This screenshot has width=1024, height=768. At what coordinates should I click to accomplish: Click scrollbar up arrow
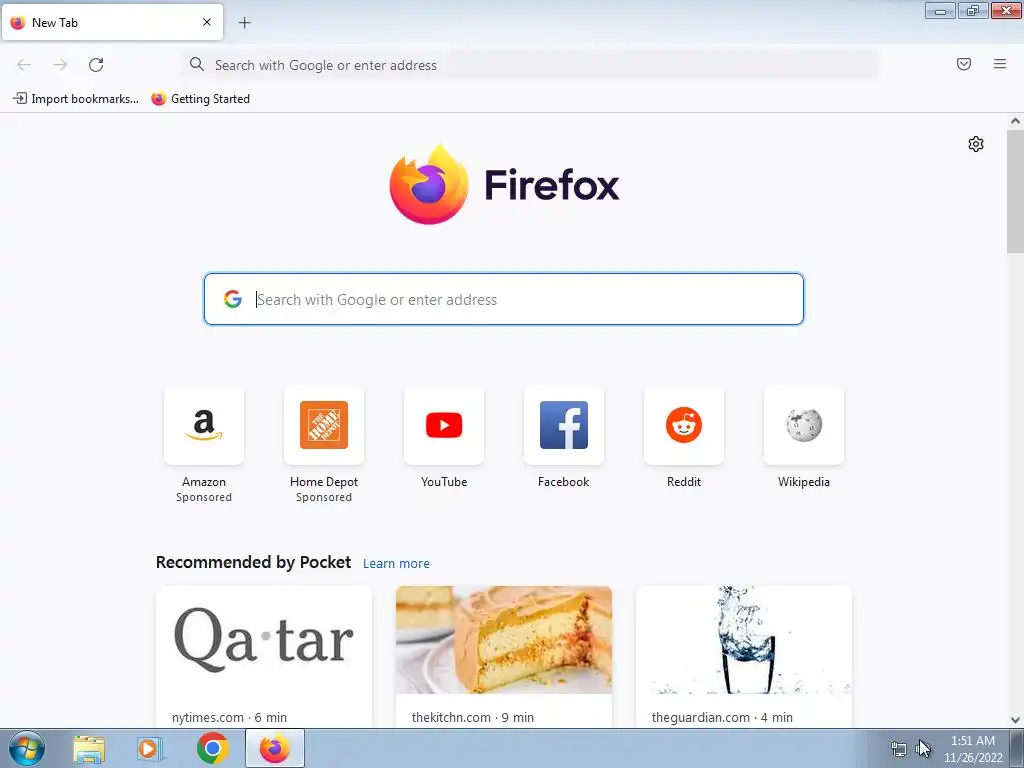(1015, 121)
